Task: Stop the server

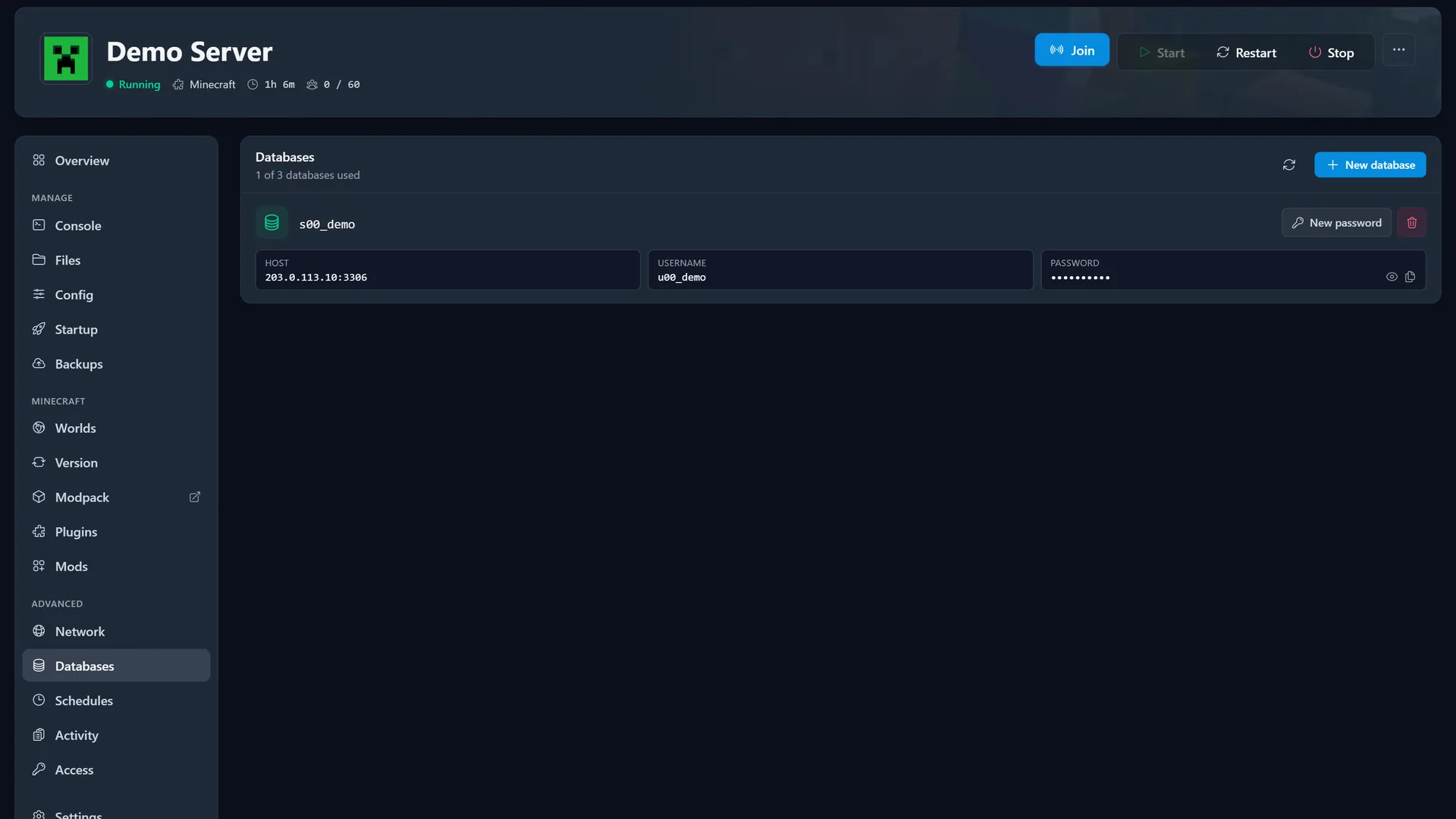Action: click(x=1331, y=52)
